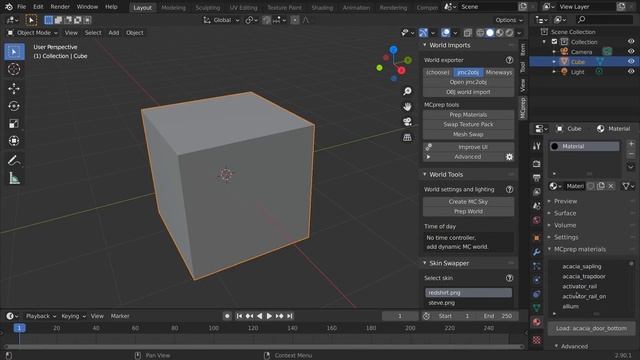Click the End frame 250 field
640x360 pixels.
pos(497,316)
